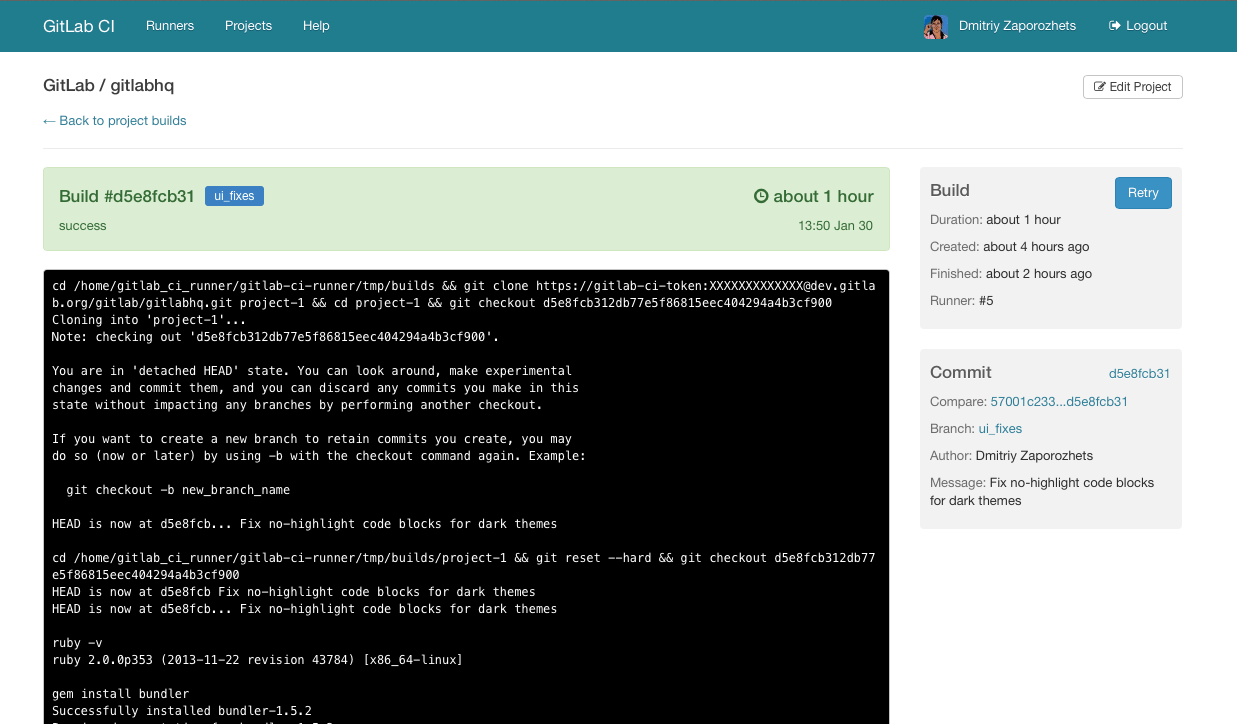Open the d5e8fcb31 commit link in Commit panel
Viewport: 1237px width, 724px height.
tap(1139, 374)
